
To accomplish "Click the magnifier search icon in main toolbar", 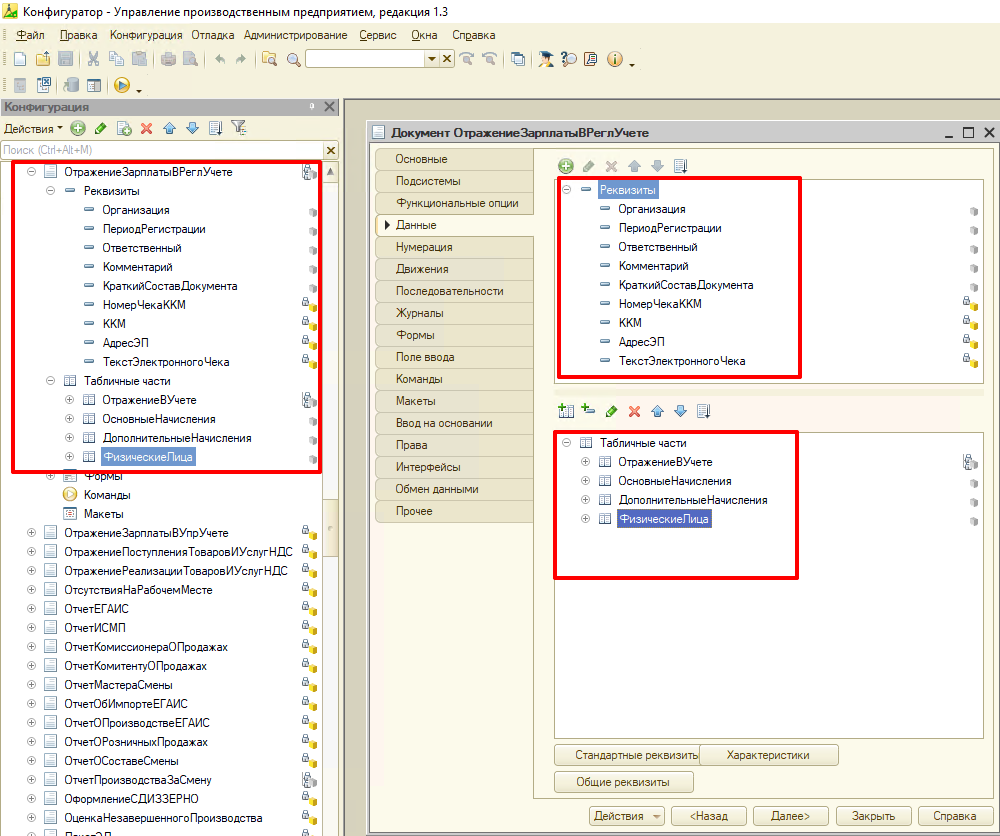I will coord(294,59).
